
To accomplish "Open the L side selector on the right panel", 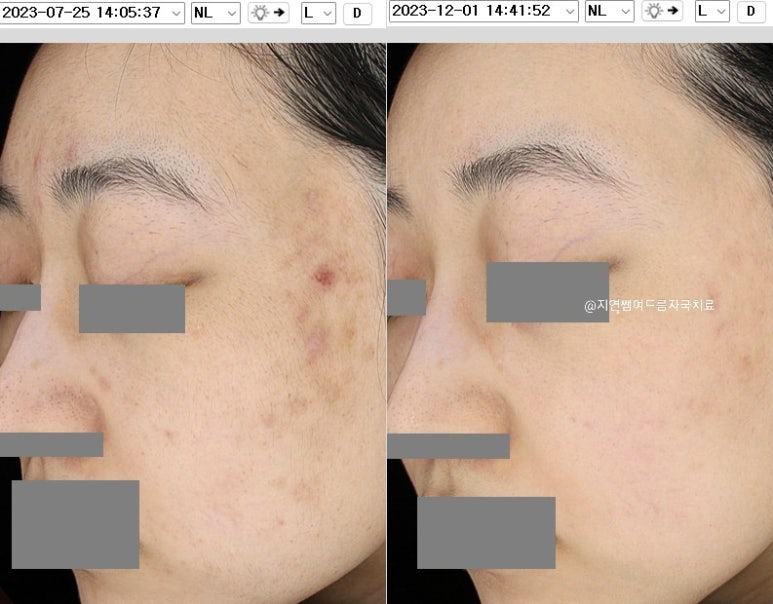I will tap(712, 11).
